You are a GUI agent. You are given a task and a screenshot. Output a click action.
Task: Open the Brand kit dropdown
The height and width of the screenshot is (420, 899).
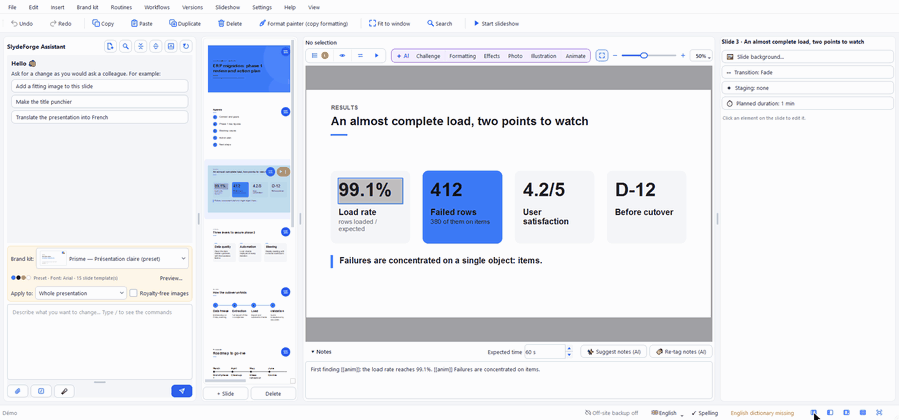112,258
